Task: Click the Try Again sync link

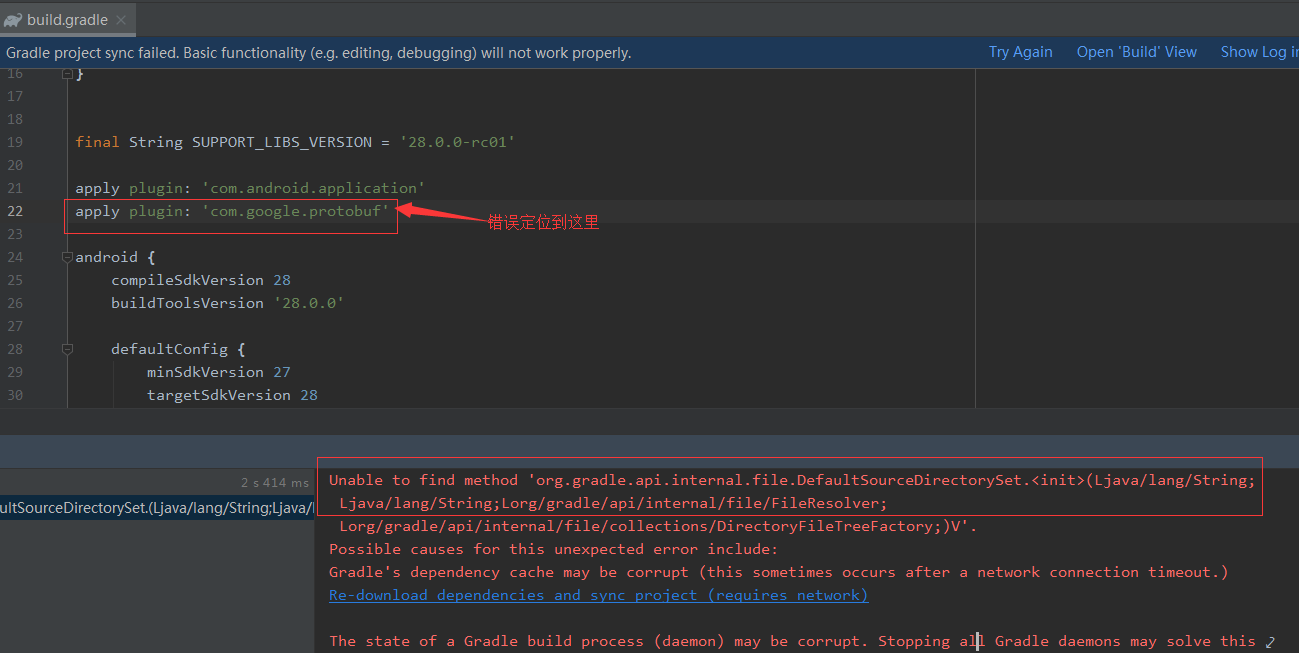Action: click(1019, 51)
